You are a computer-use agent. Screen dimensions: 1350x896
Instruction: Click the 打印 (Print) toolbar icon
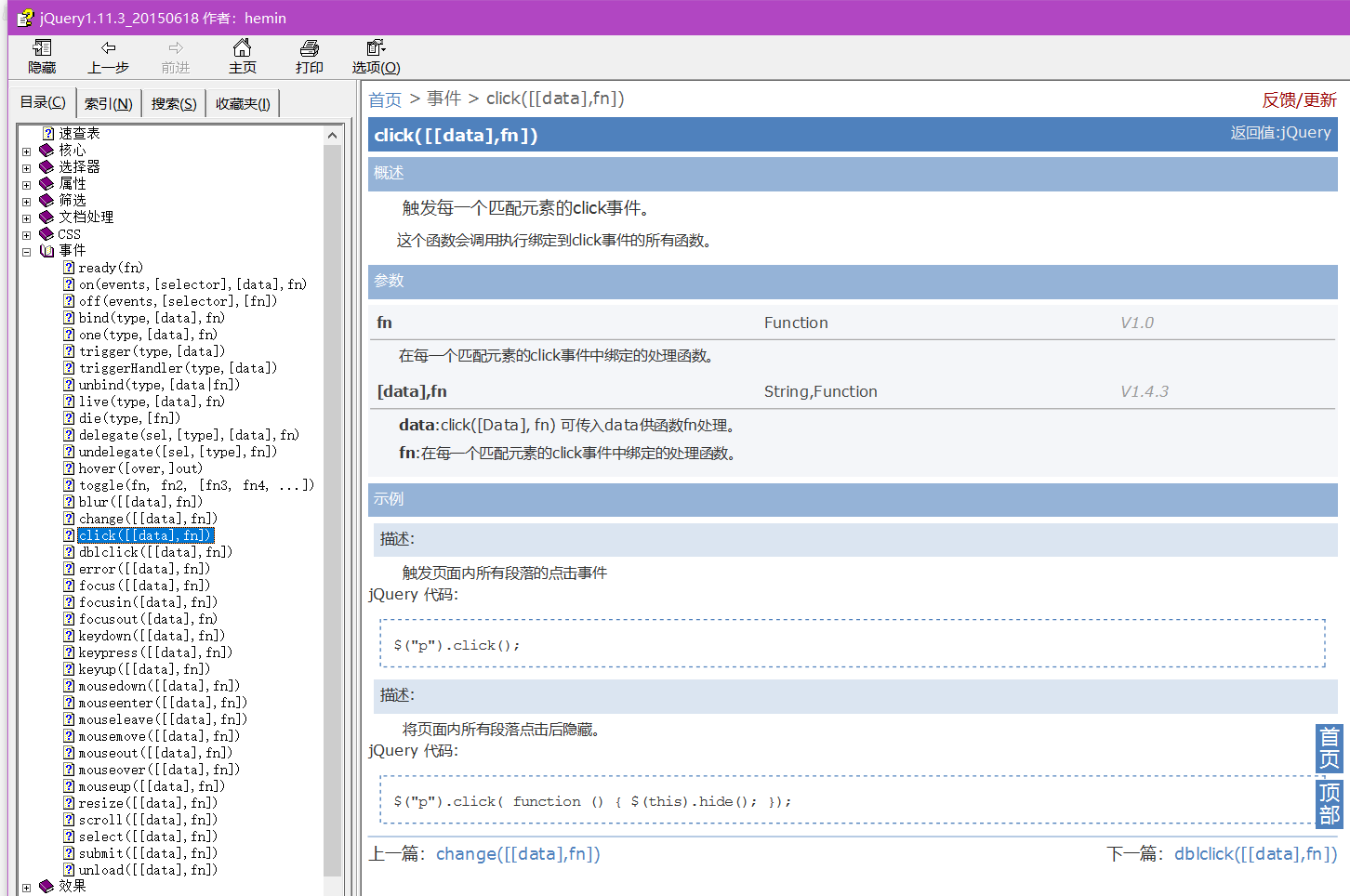[309, 57]
